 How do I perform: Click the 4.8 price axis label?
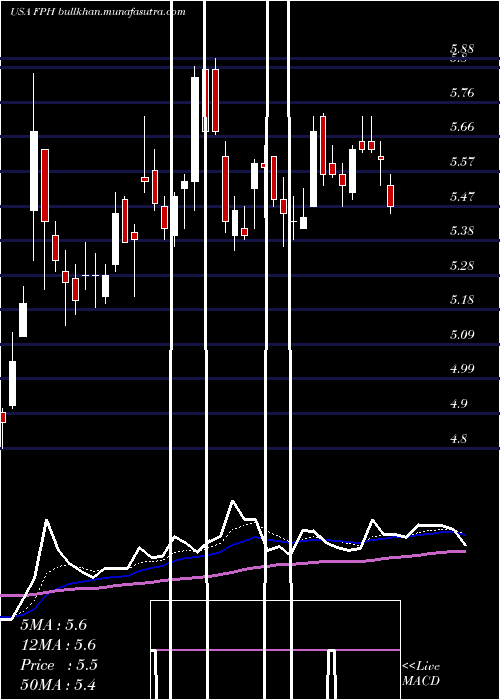point(459,438)
